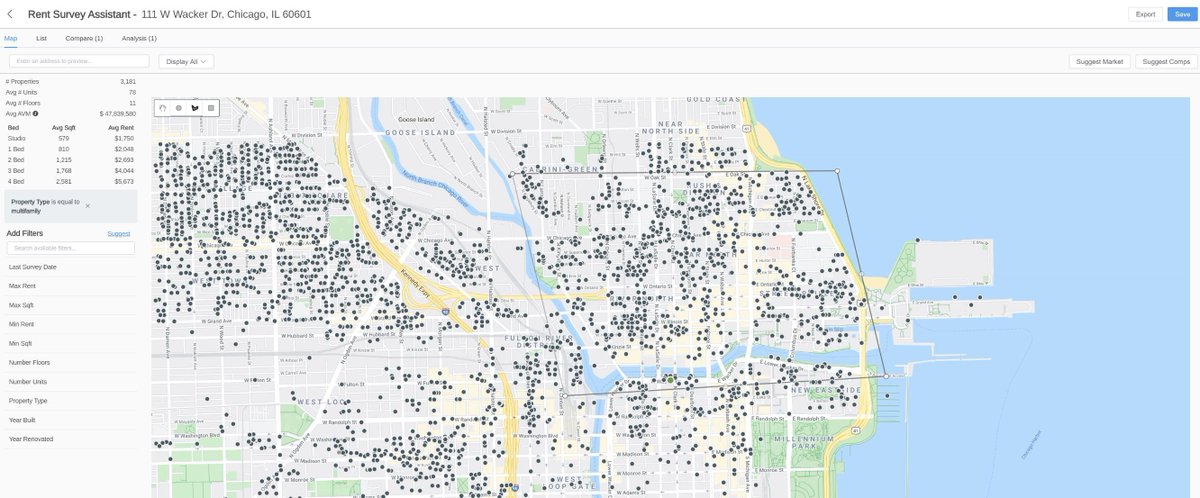Focus the address preview input field
Screen dimensions: 1200x498
pyautogui.click(x=79, y=62)
